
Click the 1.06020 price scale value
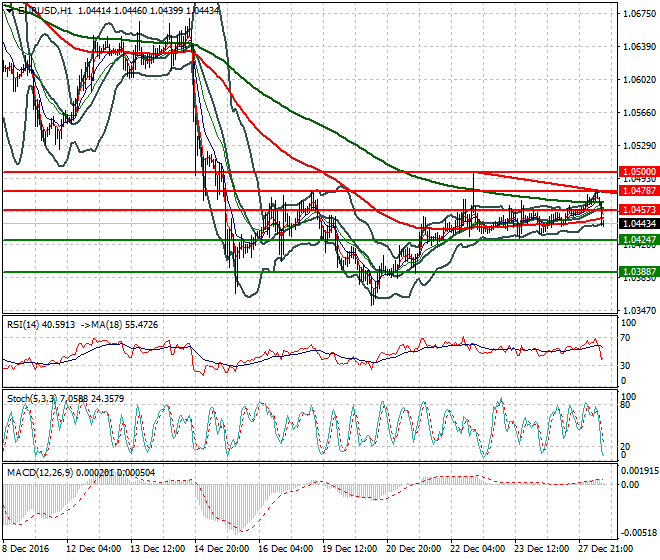[639, 80]
